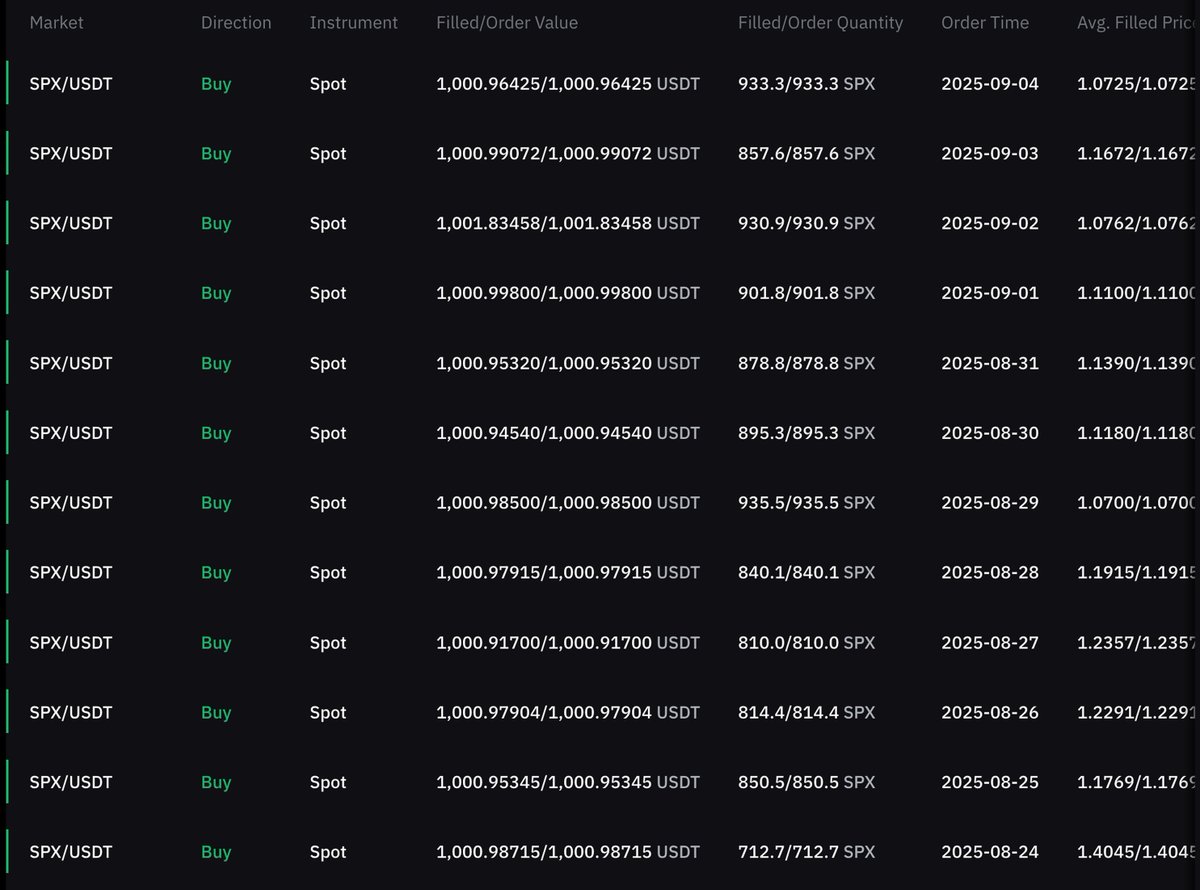The height and width of the screenshot is (890, 1200).
Task: Select order value 1,000.98500/1,000.98500 USDT
Action: [x=568, y=503]
